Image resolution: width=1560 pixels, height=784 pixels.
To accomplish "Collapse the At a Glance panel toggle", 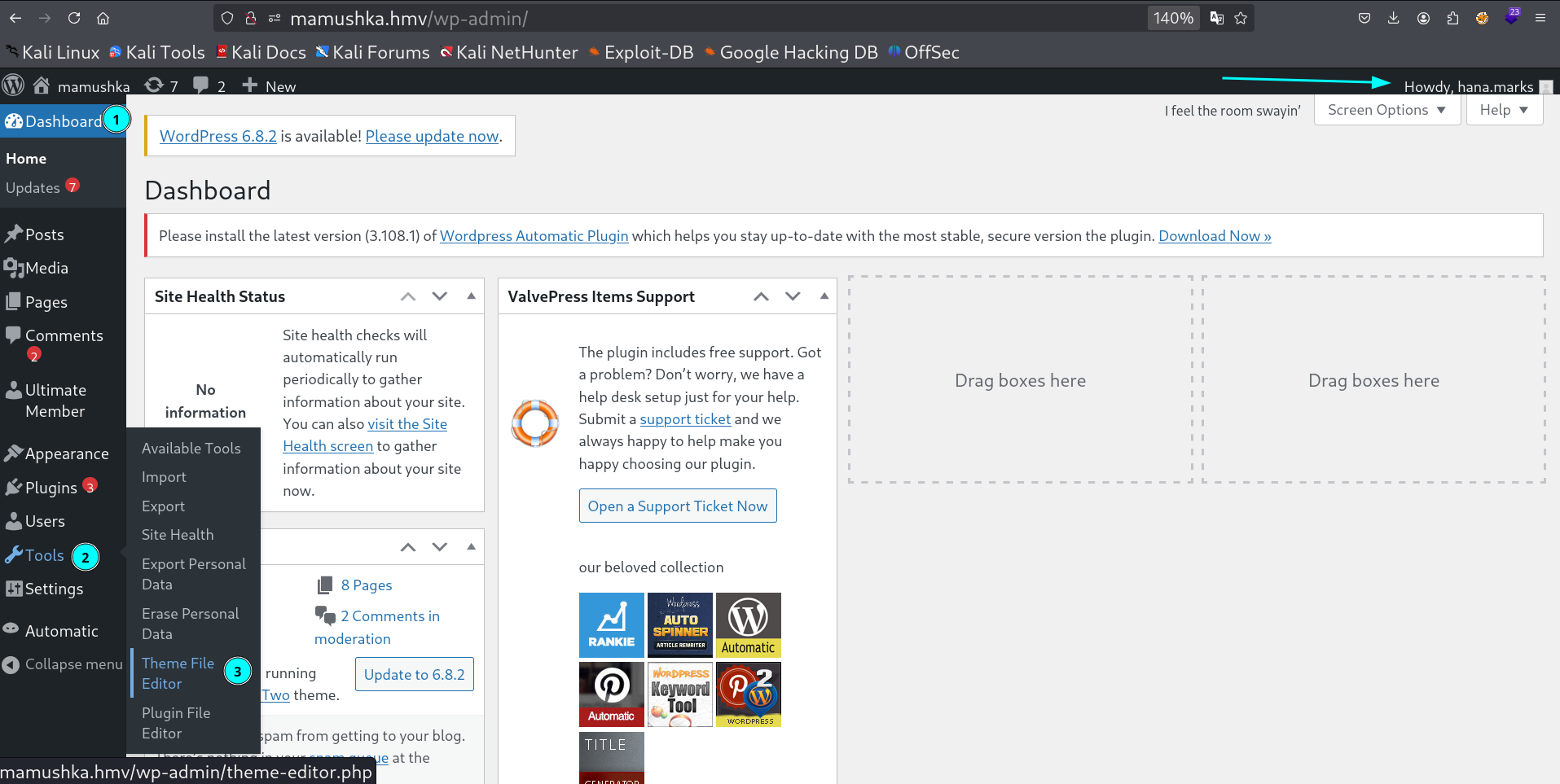I will pyautogui.click(x=471, y=547).
